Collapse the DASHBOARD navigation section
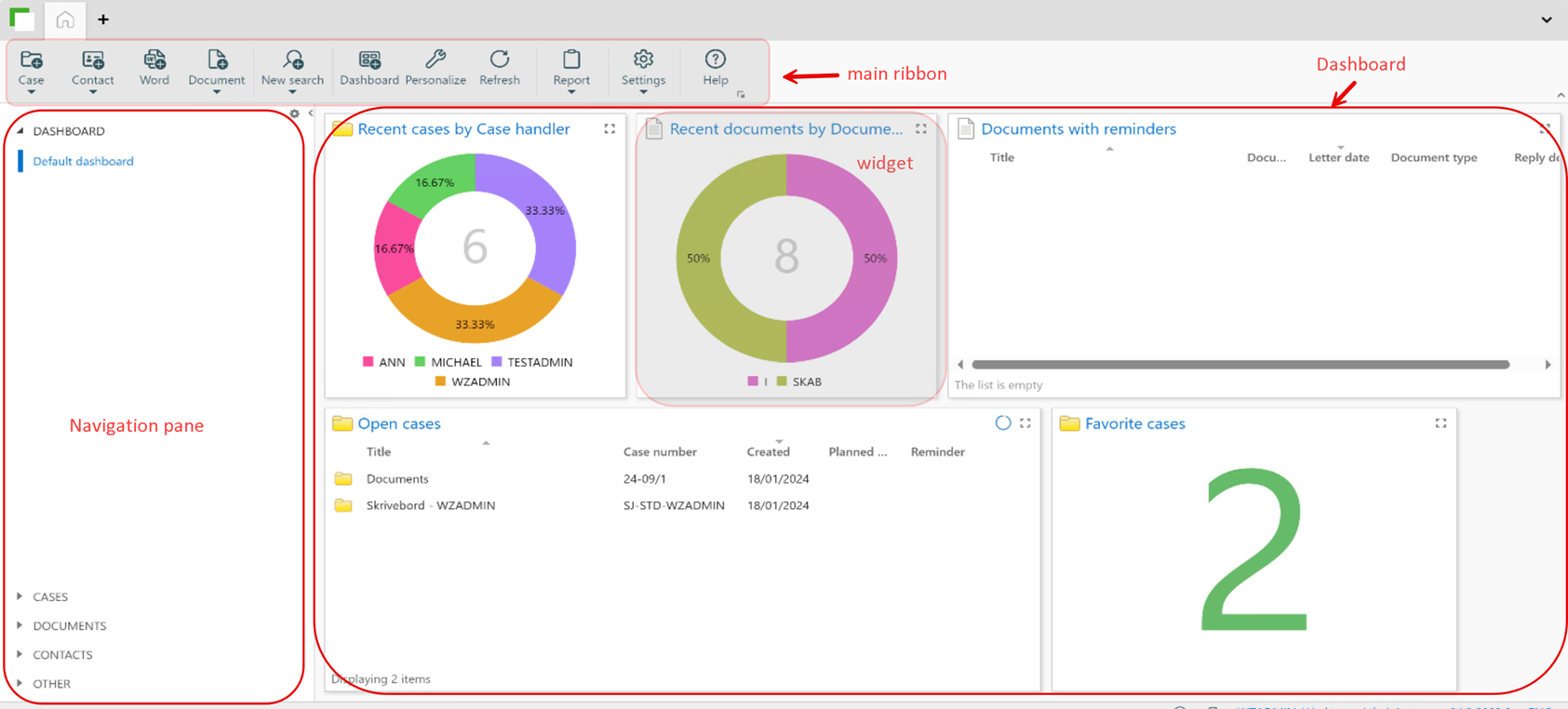Viewport: 1568px width, 709px height. coord(20,131)
